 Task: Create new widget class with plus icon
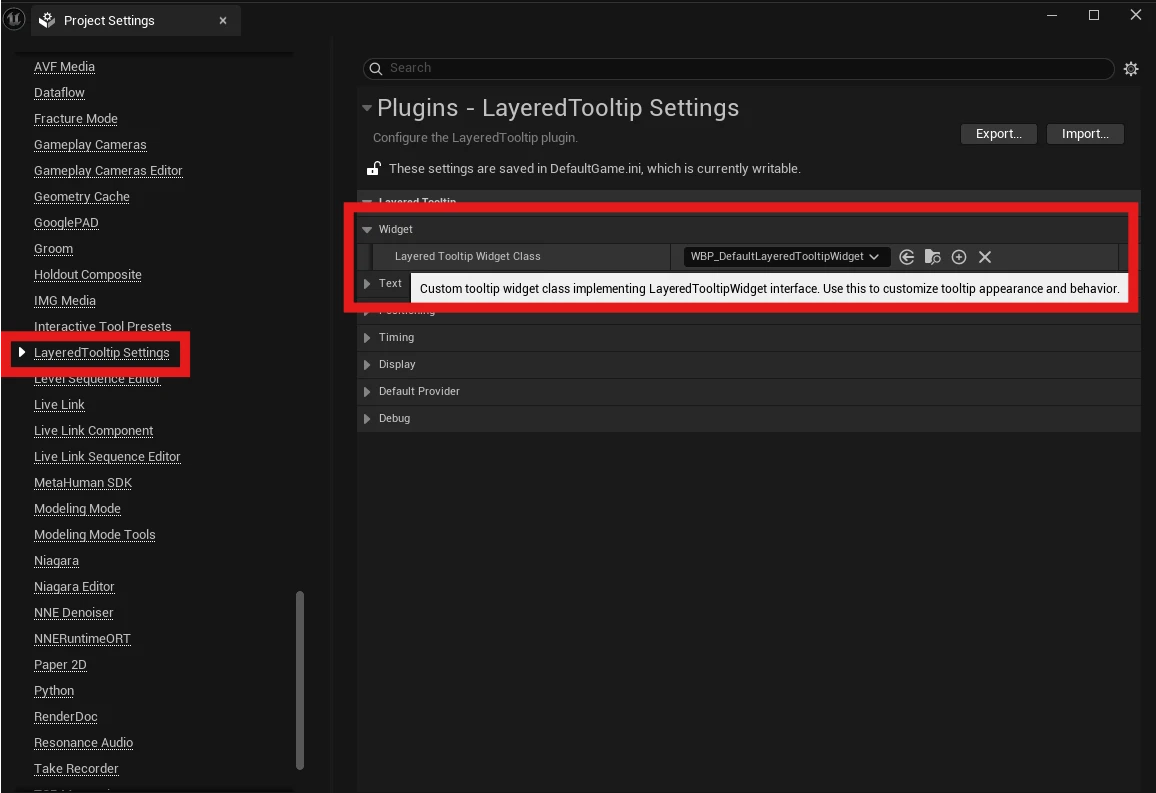pos(958,256)
